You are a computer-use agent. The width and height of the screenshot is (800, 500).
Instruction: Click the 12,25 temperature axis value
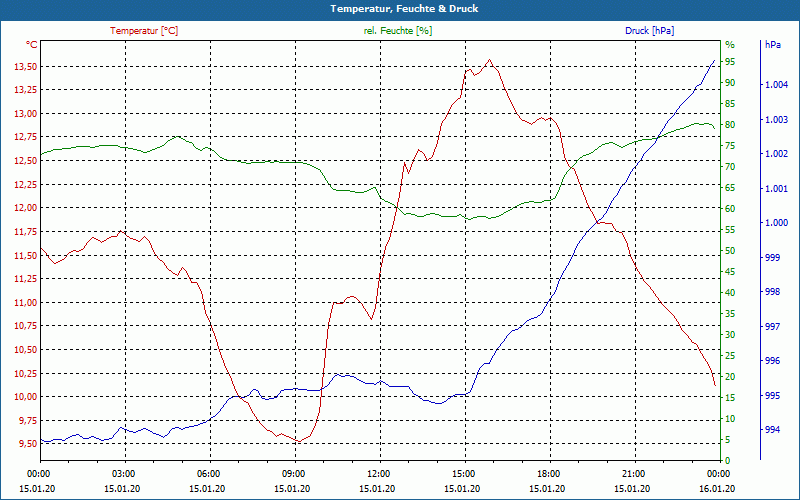(25, 184)
